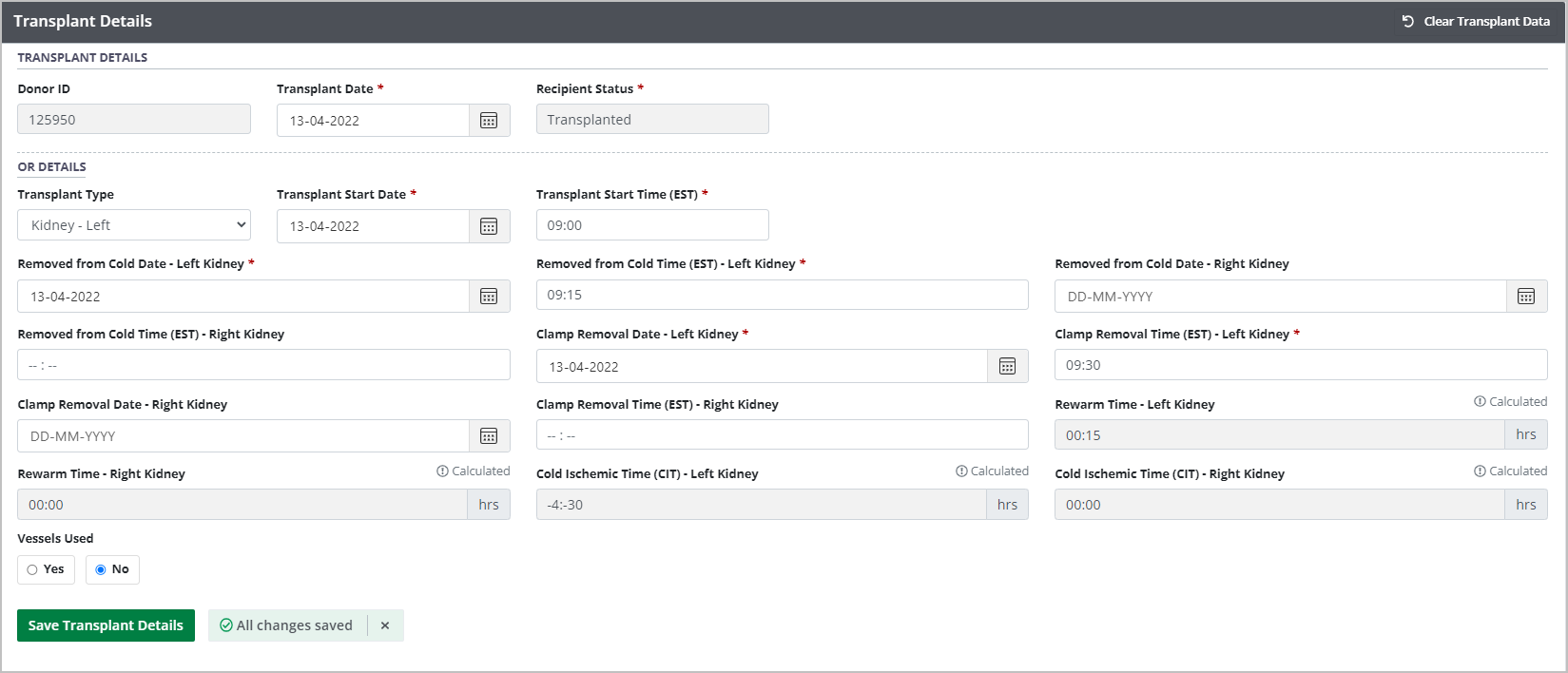Open calendar for Clamp Removal Date Right Kidney
The image size is (1568, 673).
[489, 436]
